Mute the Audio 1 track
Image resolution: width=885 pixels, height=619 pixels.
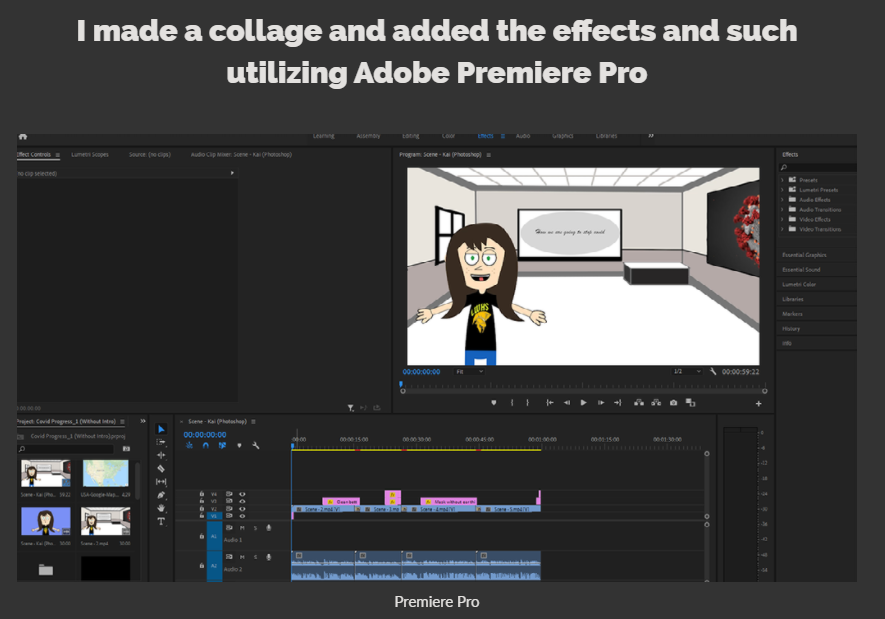pos(242,528)
